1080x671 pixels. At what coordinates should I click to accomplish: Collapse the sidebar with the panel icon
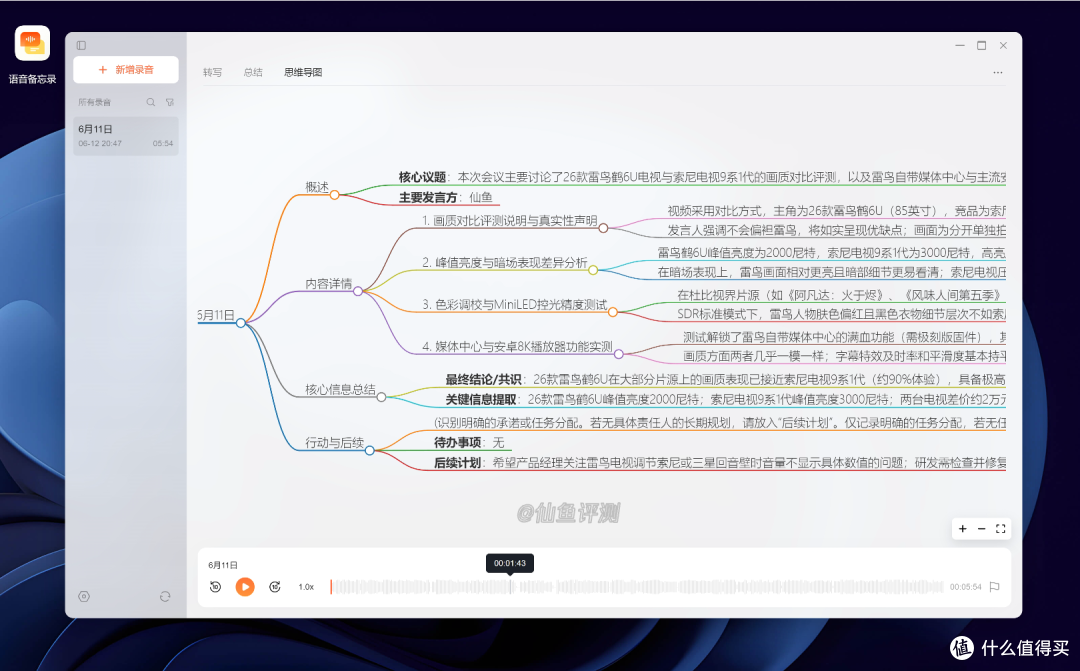[x=81, y=45]
